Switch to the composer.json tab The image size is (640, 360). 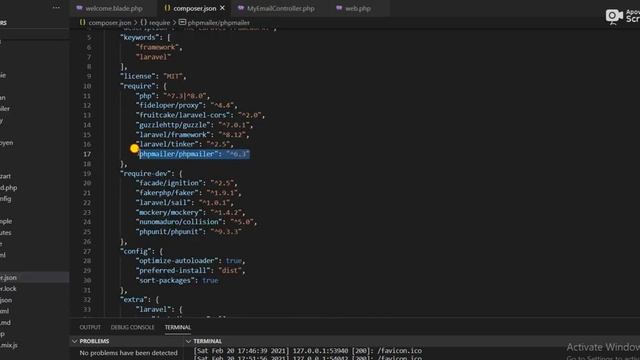point(195,8)
